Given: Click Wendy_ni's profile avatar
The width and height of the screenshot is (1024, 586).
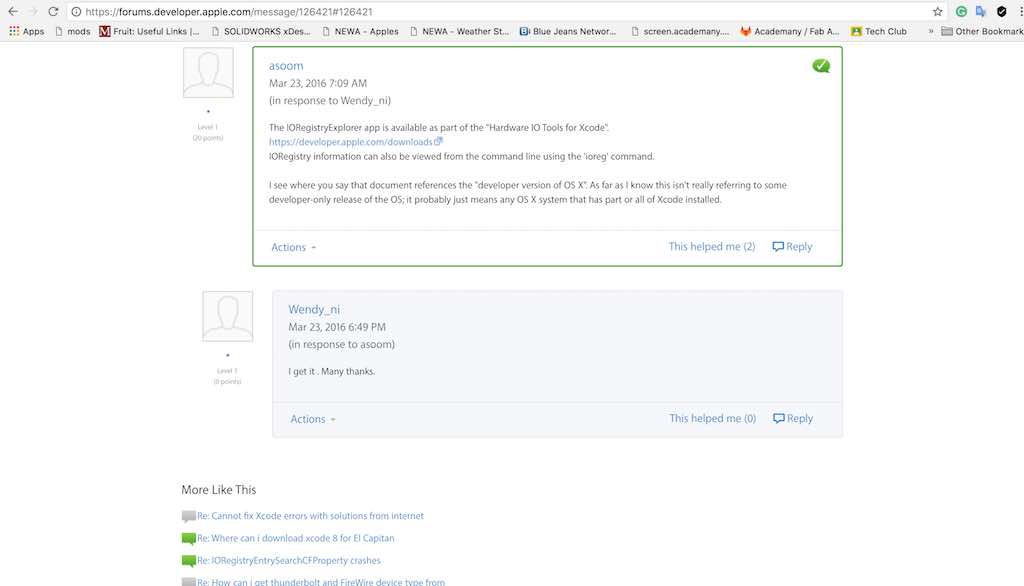Looking at the screenshot, I should pyautogui.click(x=228, y=316).
